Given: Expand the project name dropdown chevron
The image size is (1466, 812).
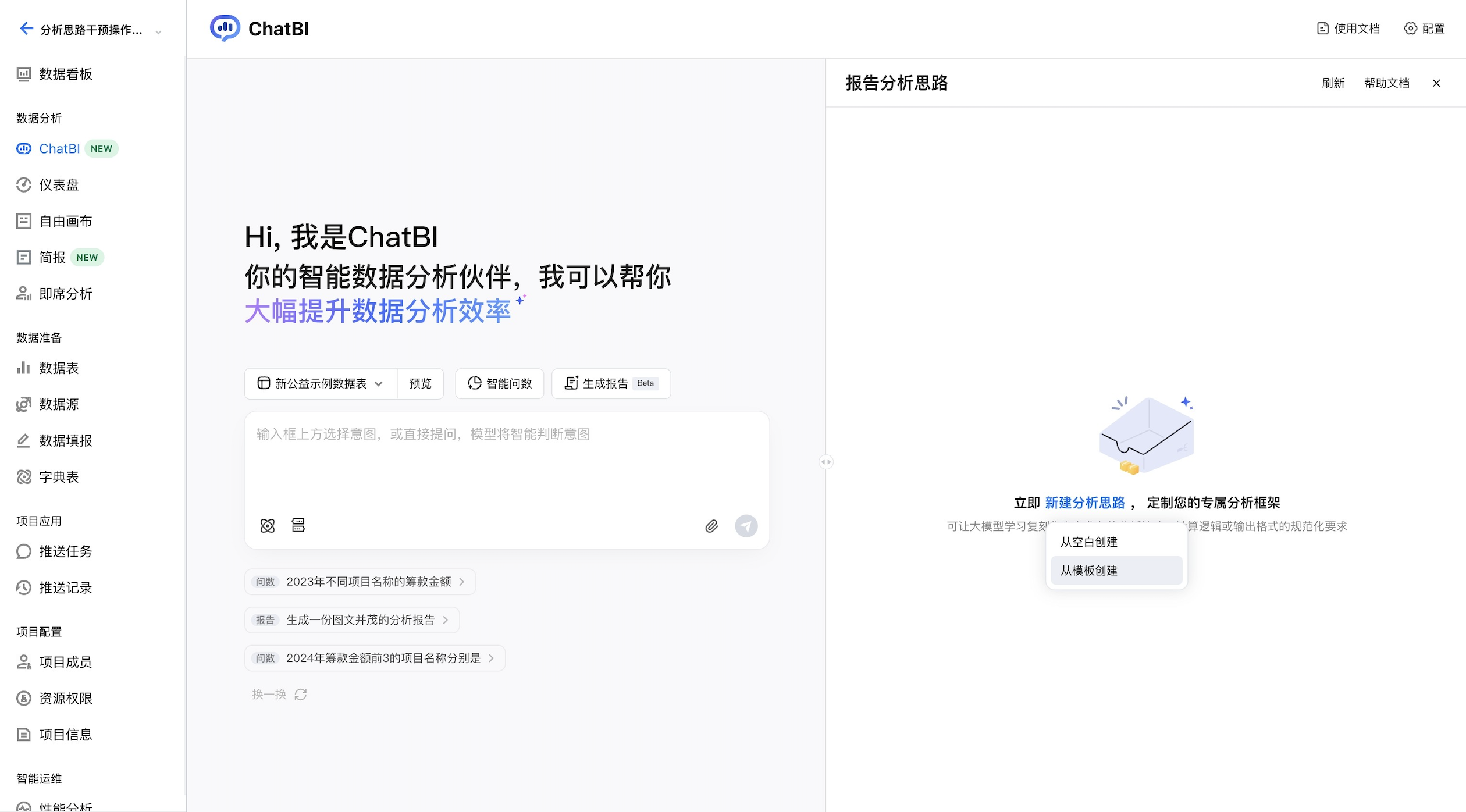Looking at the screenshot, I should tap(158, 32).
